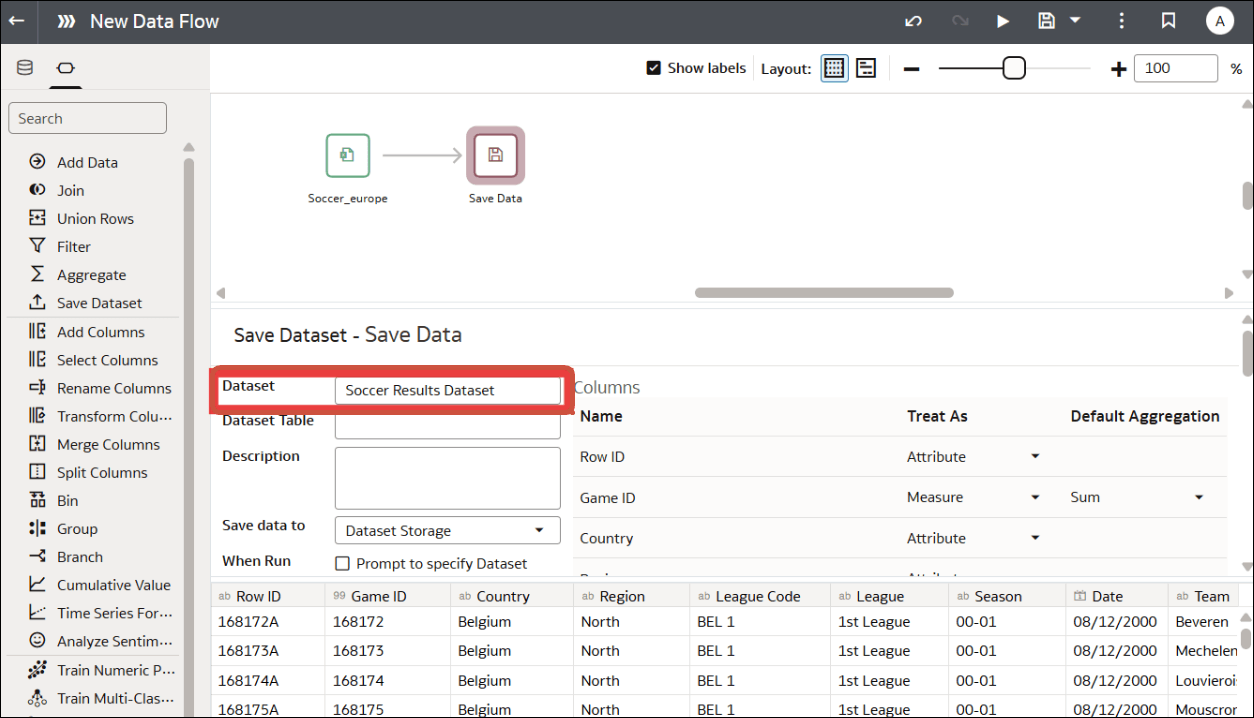
Task: Click the Dataset name input field
Action: click(x=447, y=390)
